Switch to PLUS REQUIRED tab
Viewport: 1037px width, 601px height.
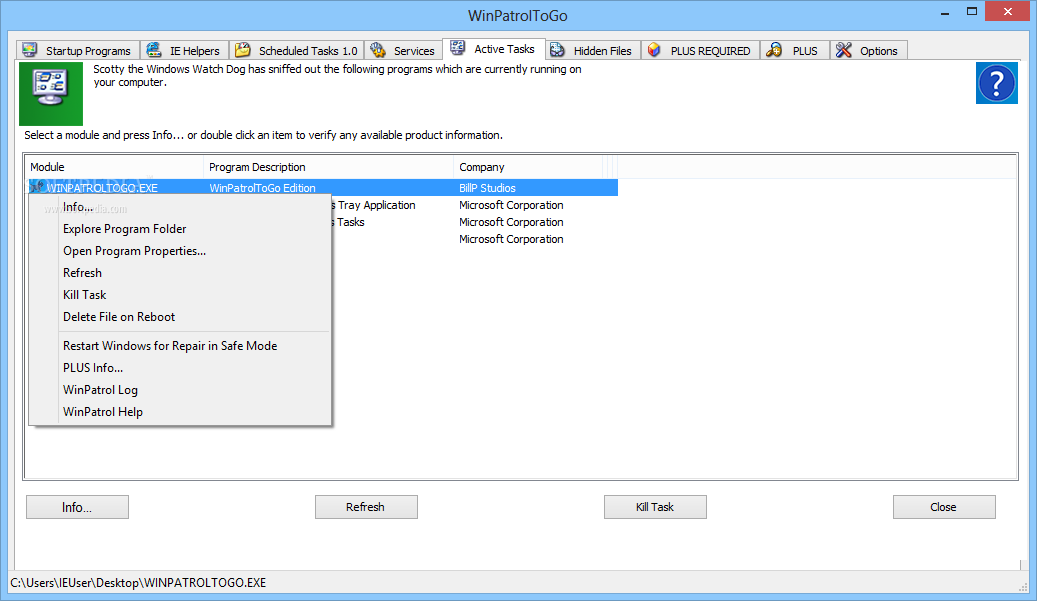(700, 51)
